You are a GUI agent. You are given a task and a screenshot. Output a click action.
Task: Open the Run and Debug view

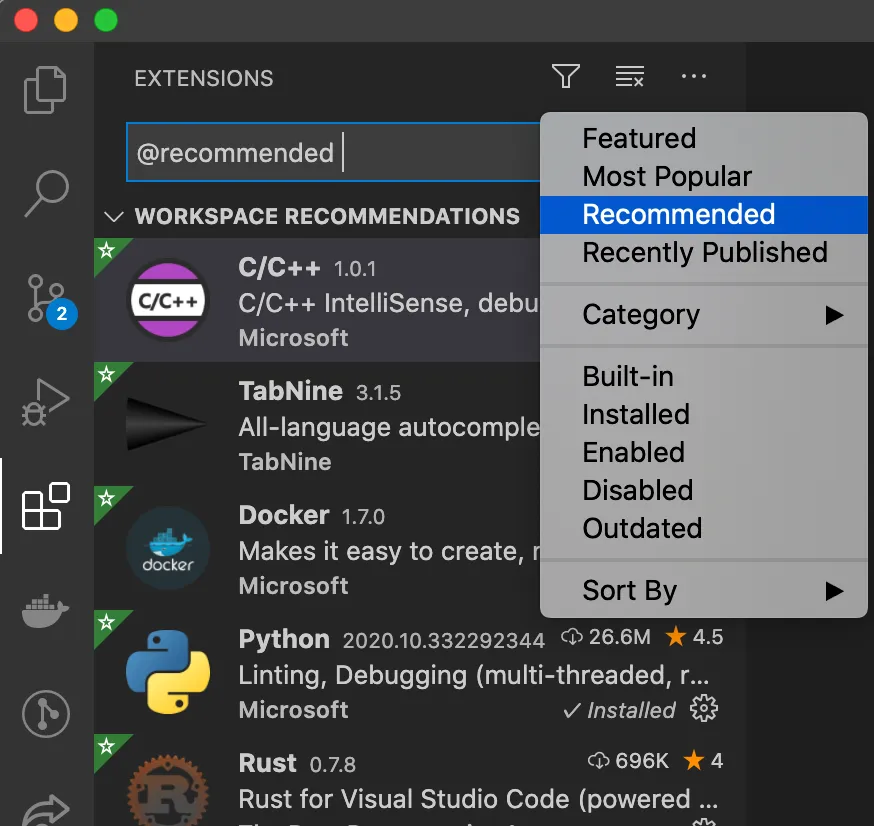[x=46, y=402]
